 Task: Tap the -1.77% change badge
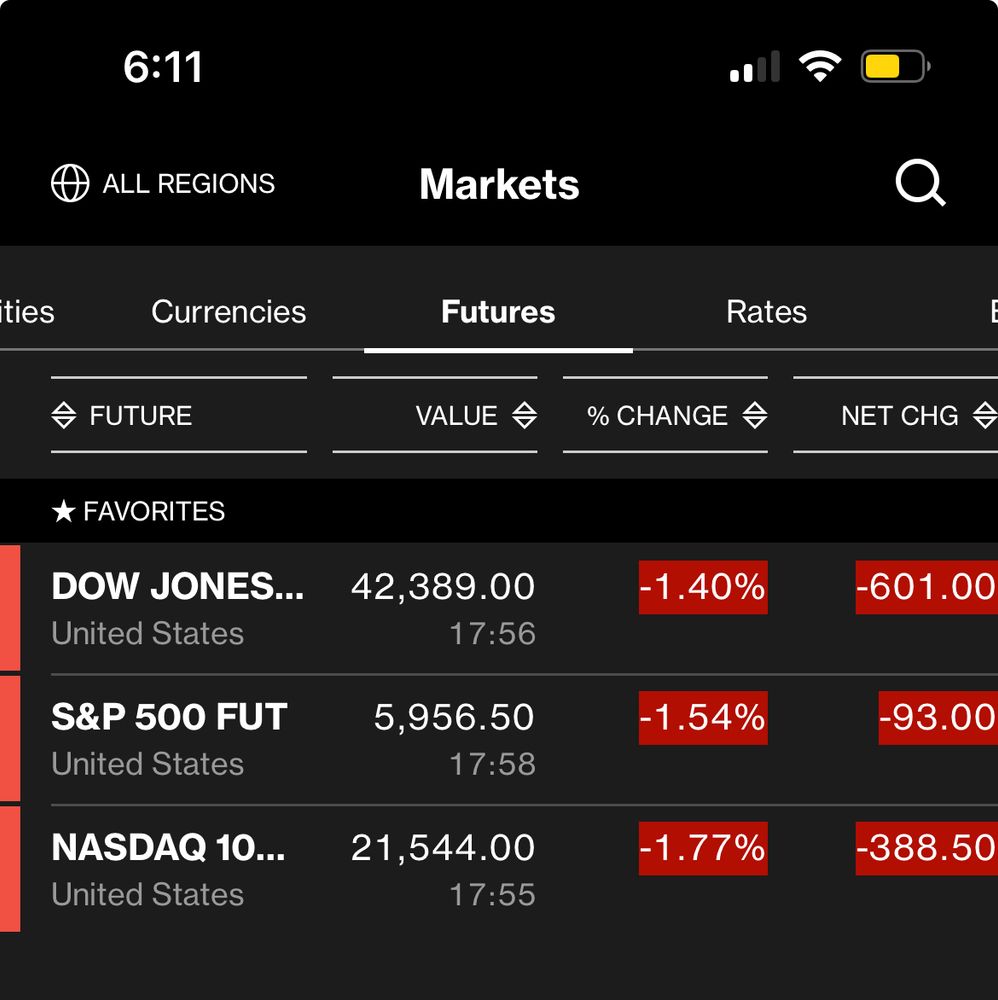(703, 849)
